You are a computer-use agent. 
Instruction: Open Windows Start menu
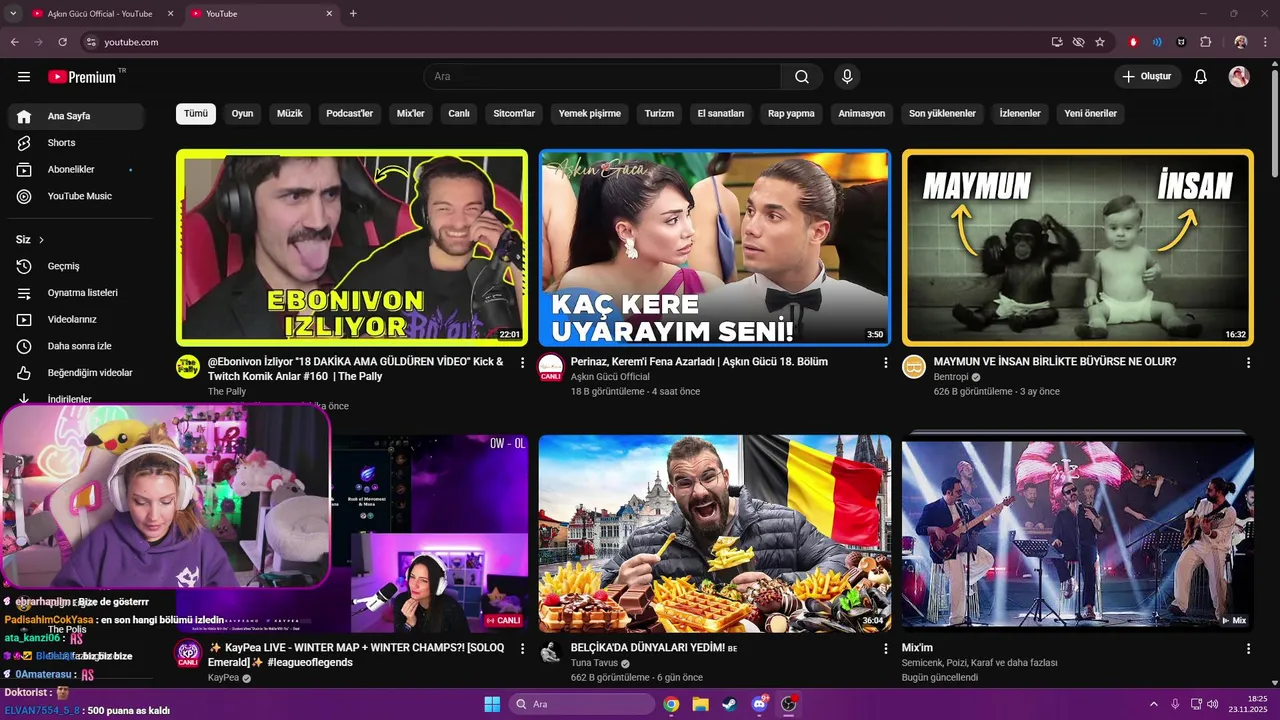[492, 704]
